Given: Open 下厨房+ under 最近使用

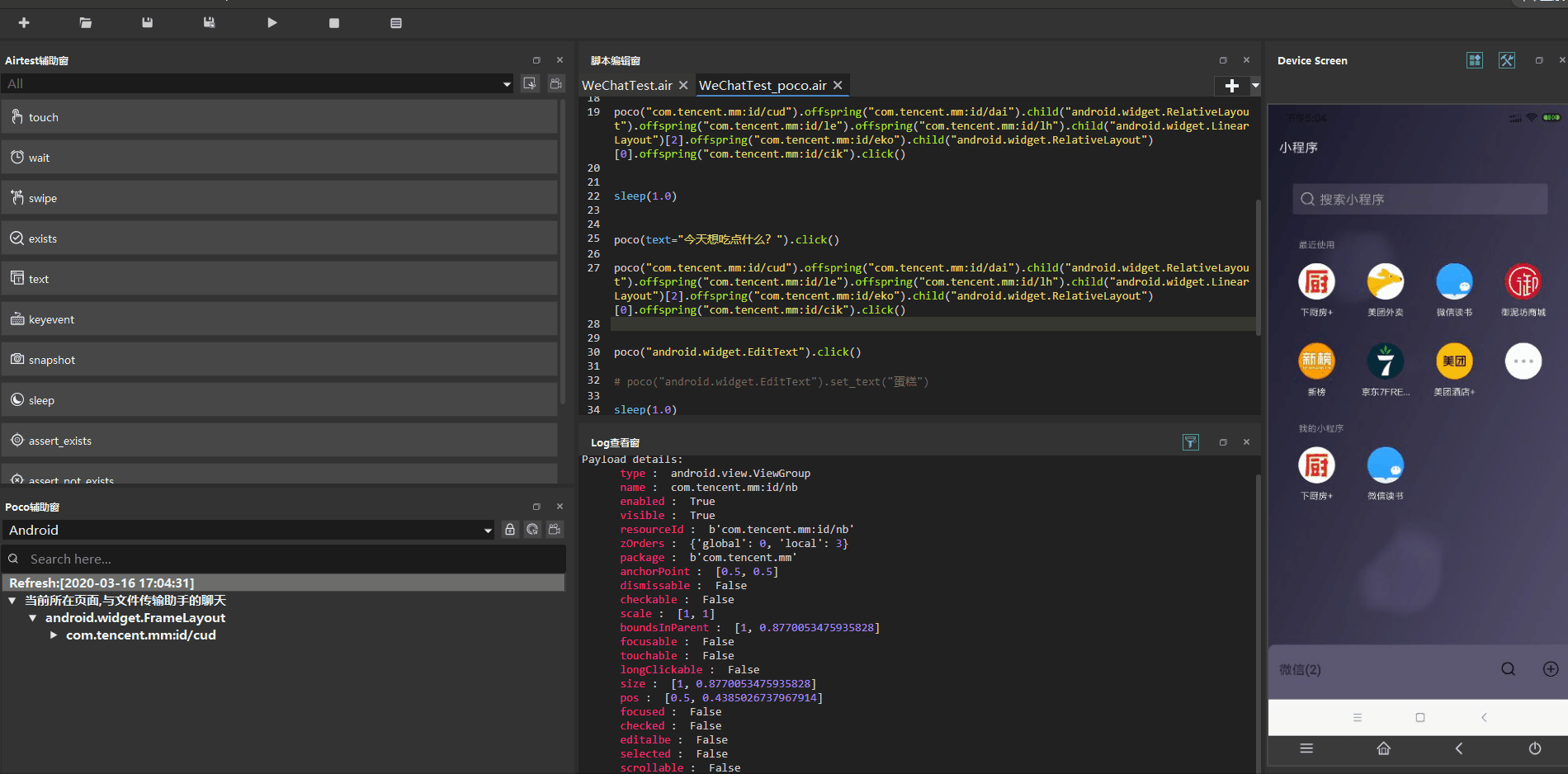Looking at the screenshot, I should point(1316,282).
